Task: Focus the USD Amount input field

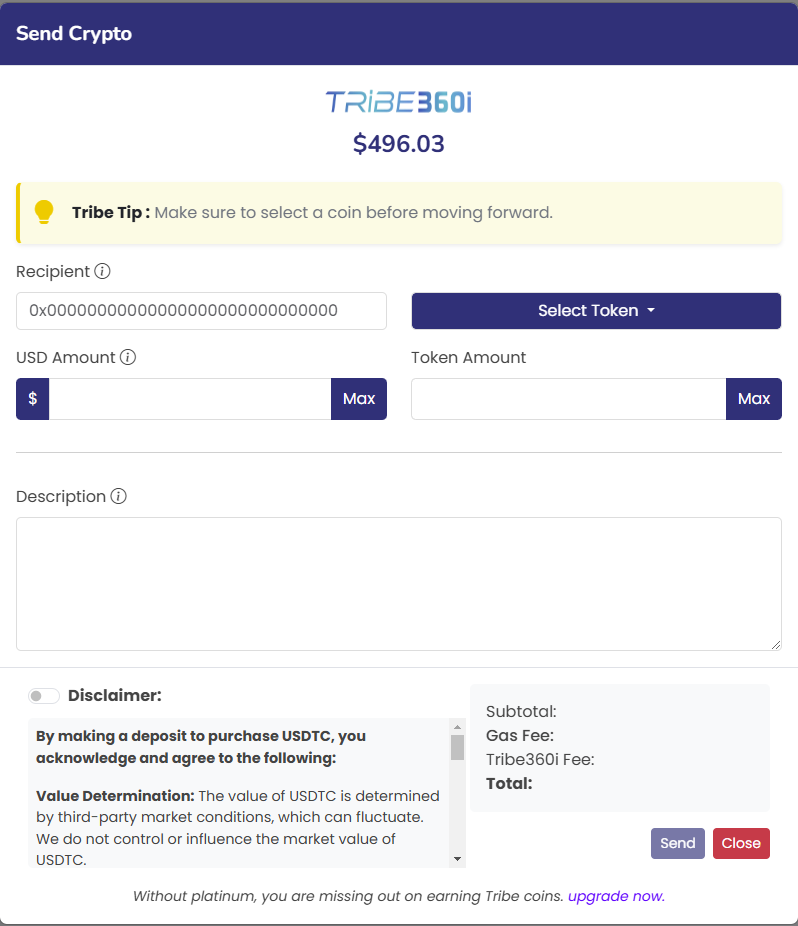Action: pyautogui.click(x=190, y=399)
